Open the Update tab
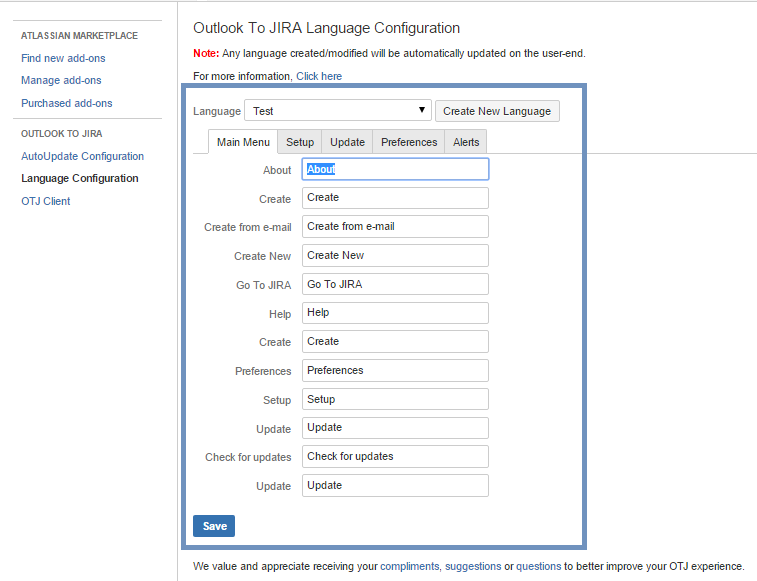Viewport: 757px width, 581px height. [x=347, y=142]
